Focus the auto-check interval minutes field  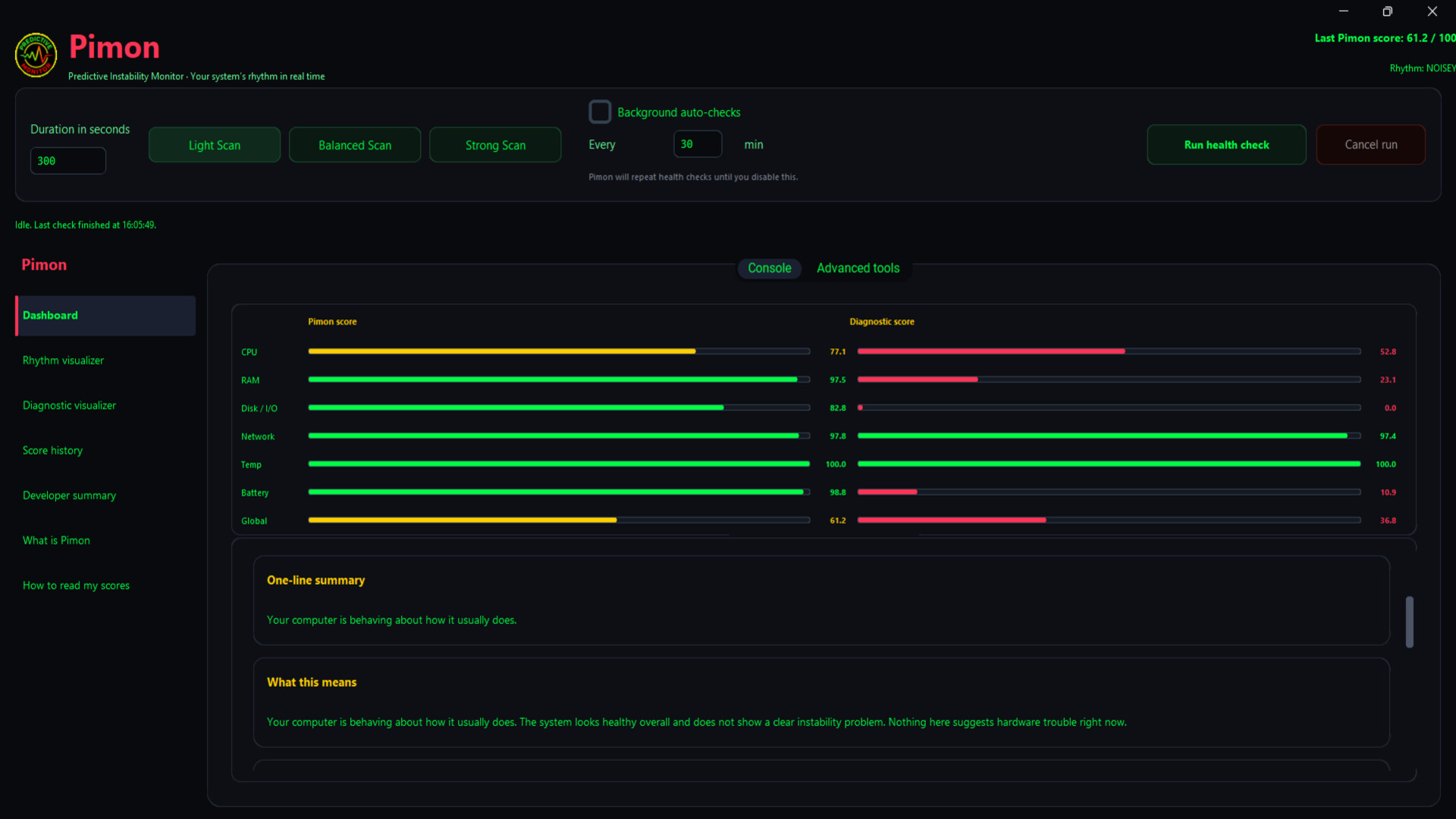pos(698,144)
